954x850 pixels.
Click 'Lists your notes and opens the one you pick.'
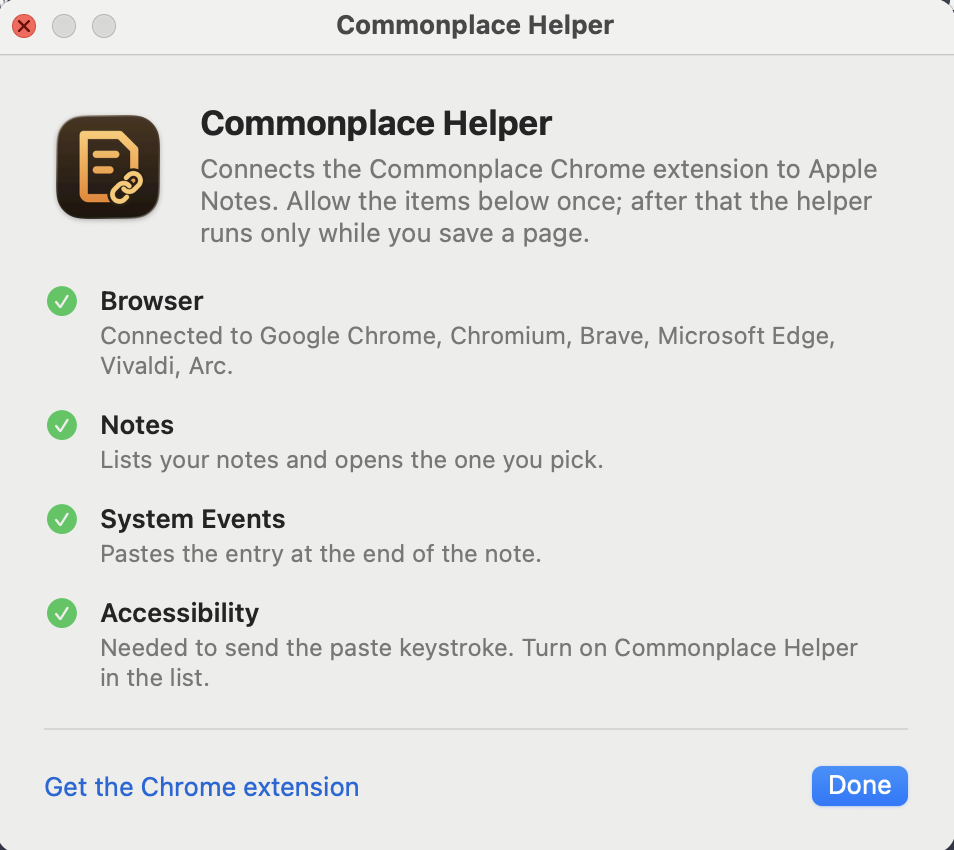pyautogui.click(x=352, y=460)
